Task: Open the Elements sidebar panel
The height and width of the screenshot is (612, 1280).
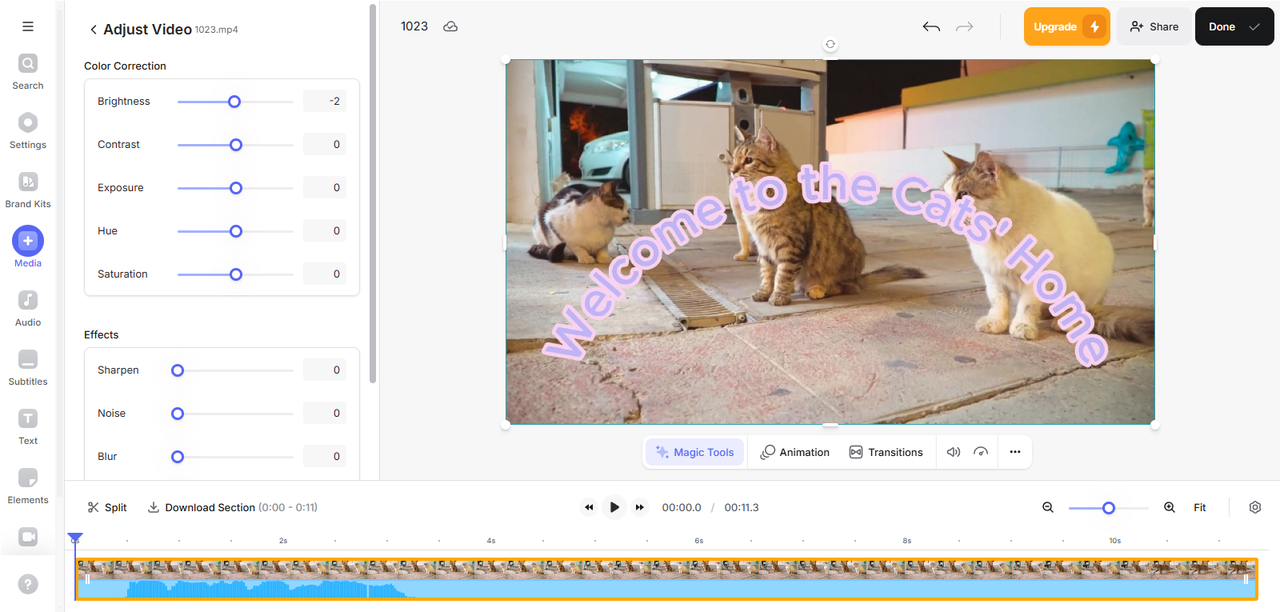Action: pyautogui.click(x=28, y=485)
